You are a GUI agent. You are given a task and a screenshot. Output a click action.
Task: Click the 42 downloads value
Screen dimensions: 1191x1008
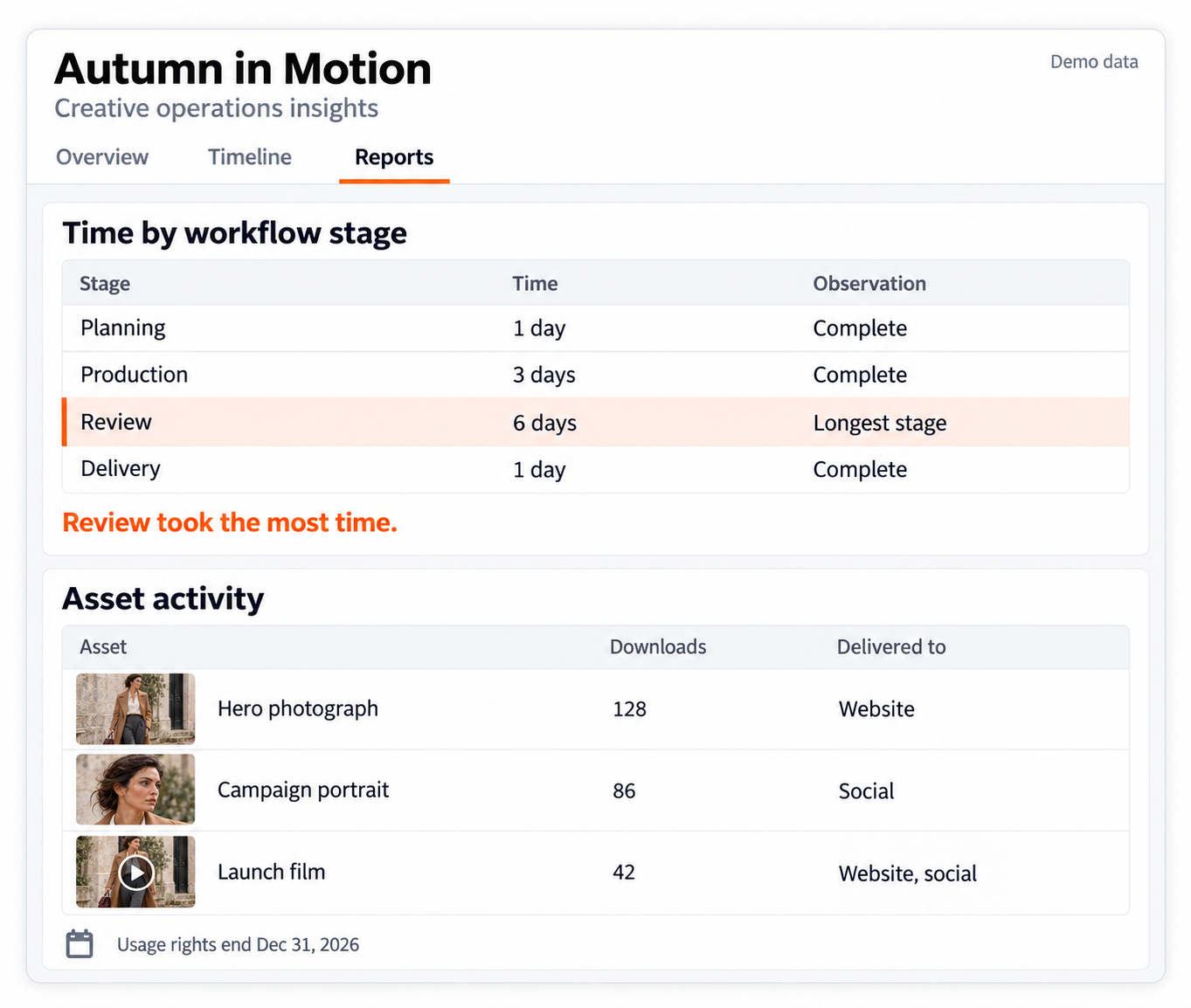(x=624, y=873)
